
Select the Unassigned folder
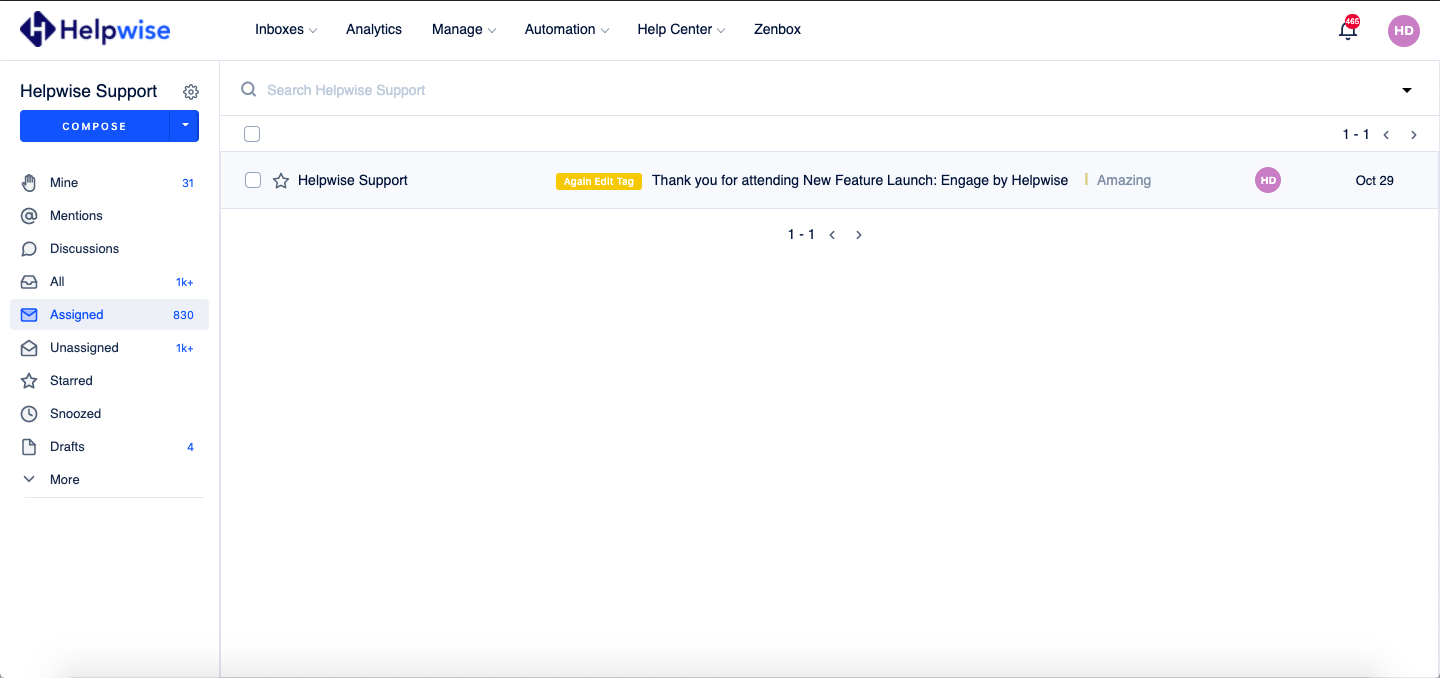tap(109, 348)
